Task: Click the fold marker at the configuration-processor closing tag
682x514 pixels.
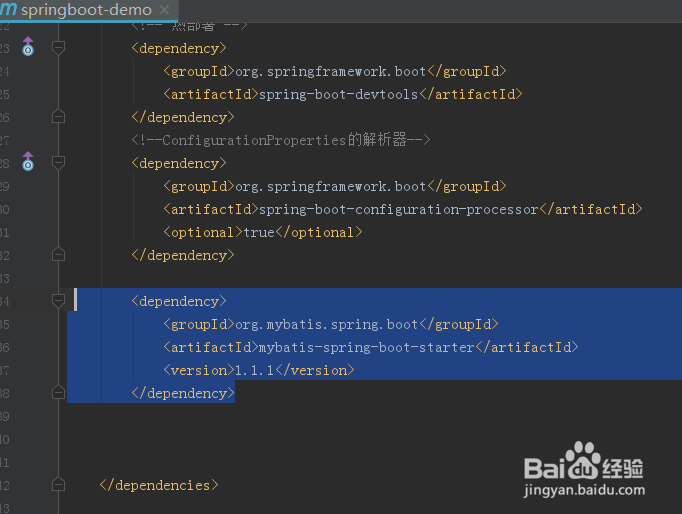Action: point(58,255)
